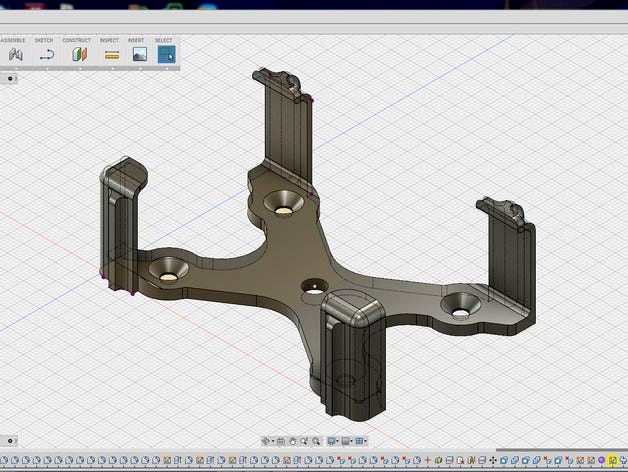Image resolution: width=628 pixels, height=472 pixels.
Task: Click the Look At navigation icon
Action: click(x=281, y=441)
